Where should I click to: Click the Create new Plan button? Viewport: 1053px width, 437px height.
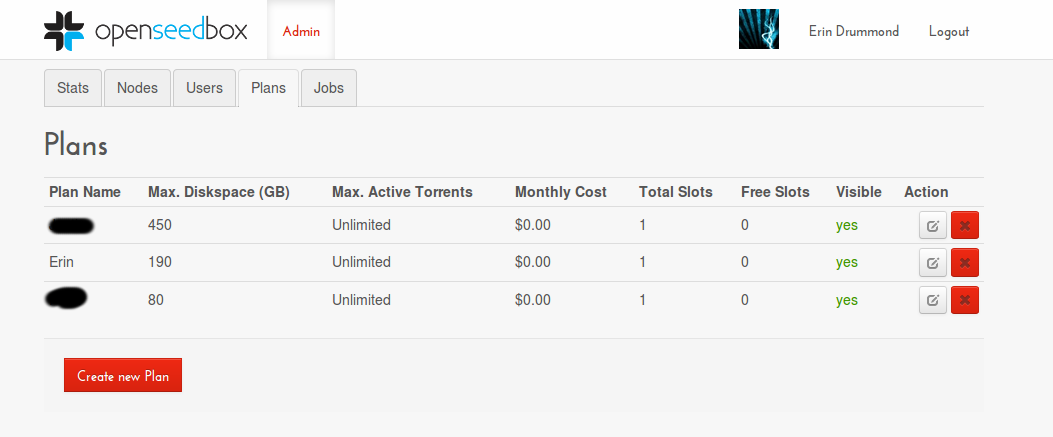coord(123,376)
